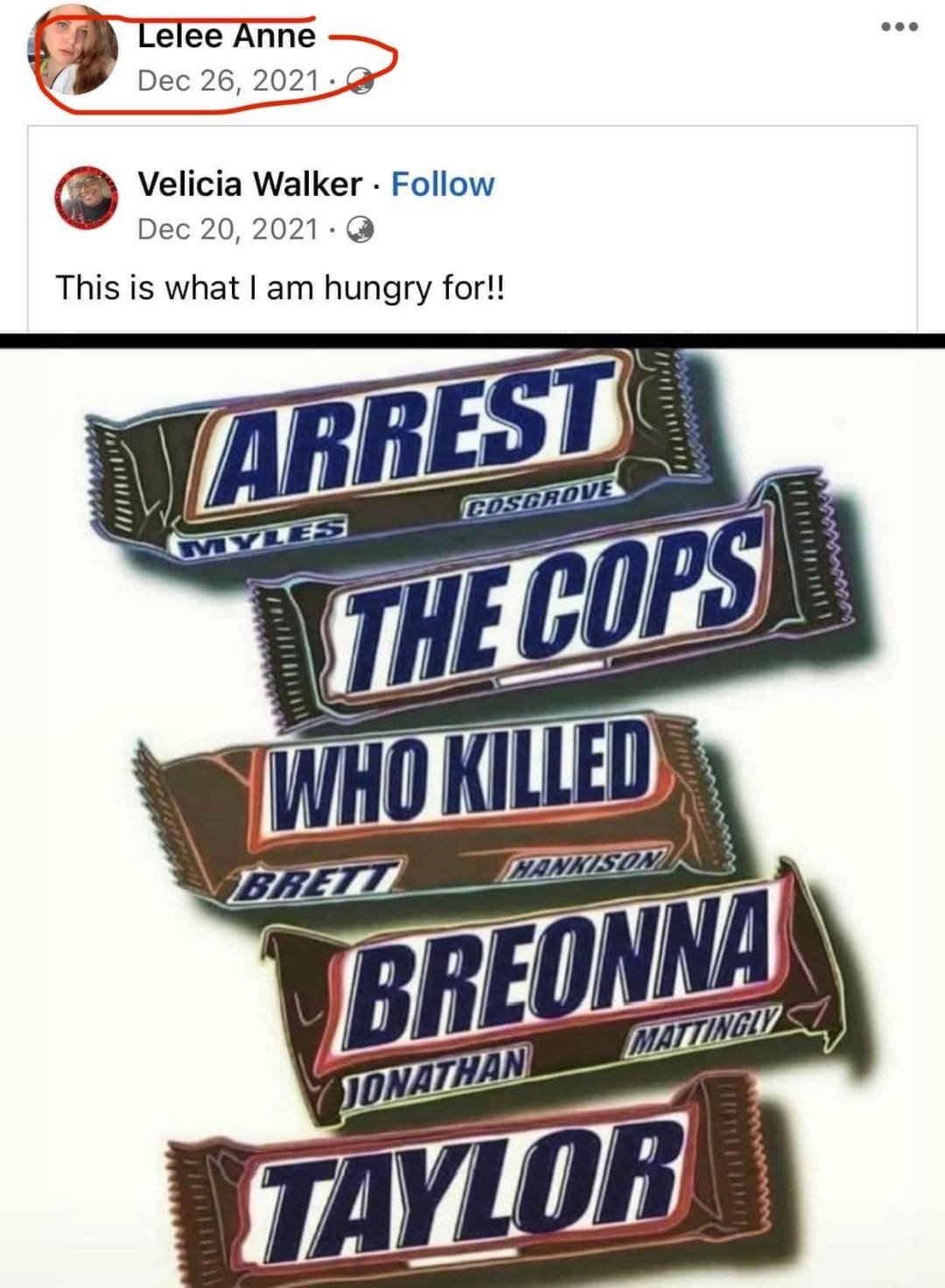The width and height of the screenshot is (945, 1288).
Task: Open the Dec 26, 2021 post timestamp
Action: click(x=227, y=80)
